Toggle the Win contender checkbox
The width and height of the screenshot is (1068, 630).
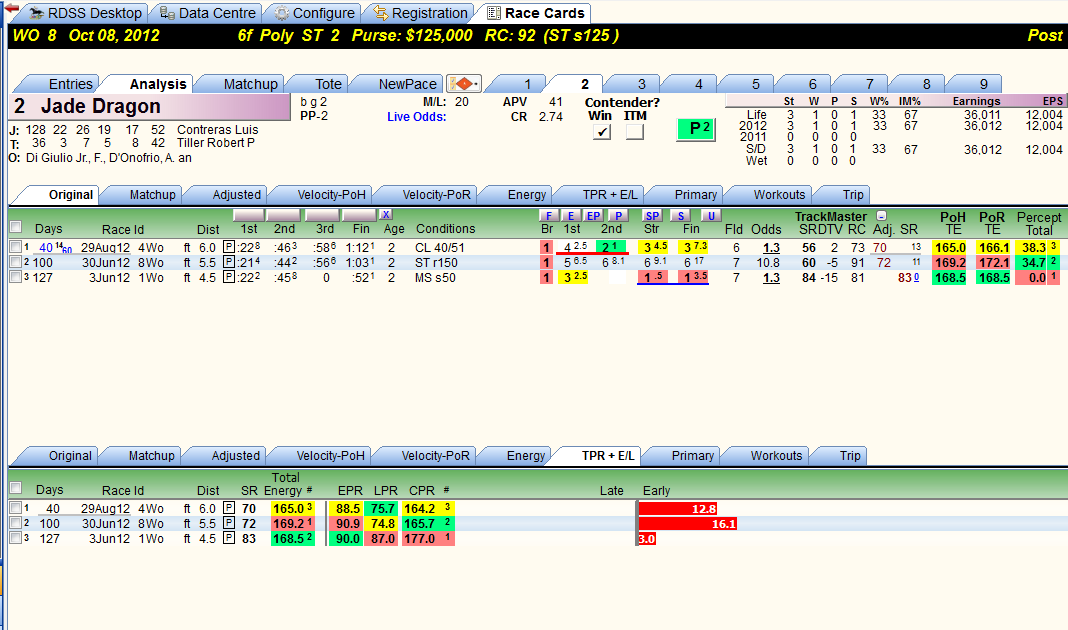pyautogui.click(x=601, y=131)
